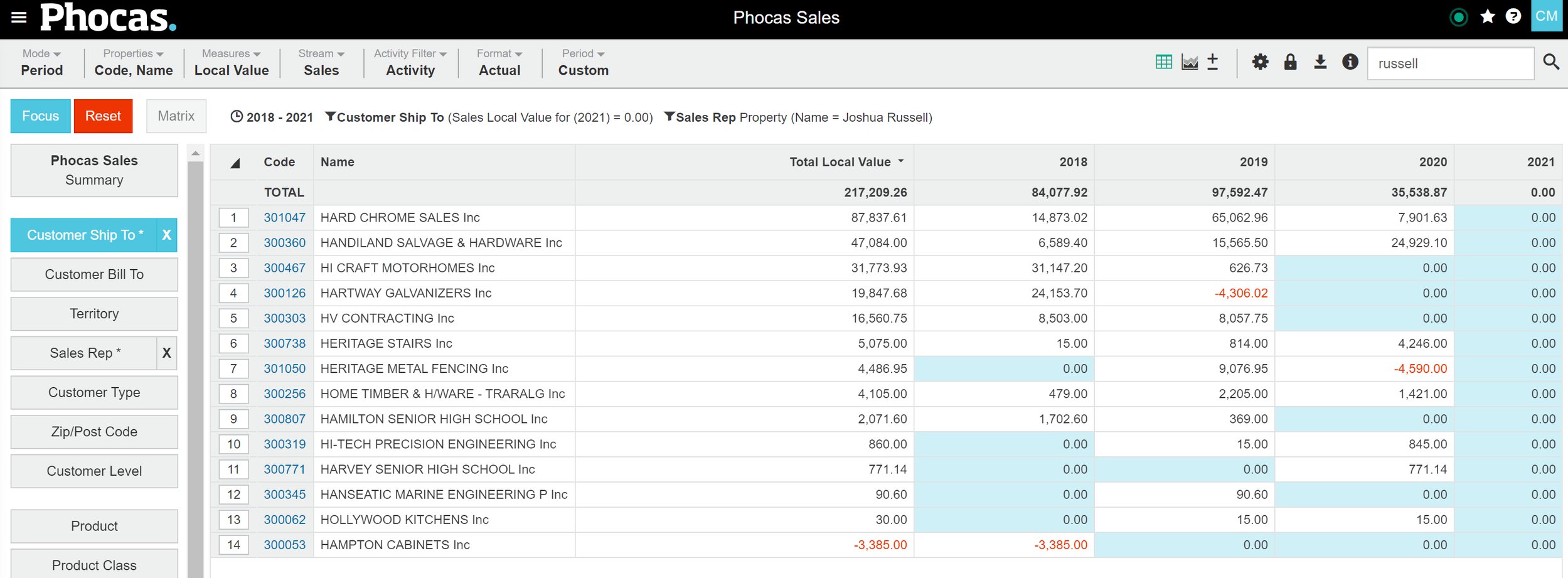1568x578 pixels.
Task: Select row 12 number box
Action: [x=233, y=495]
